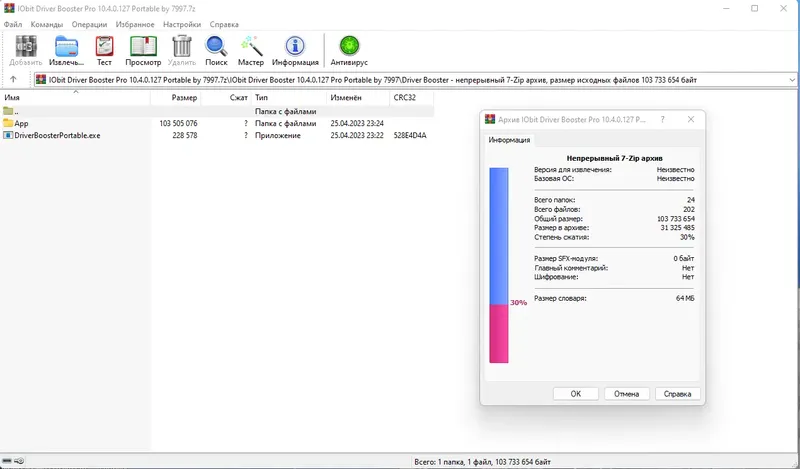Click the blue part of compression bar

point(498,236)
